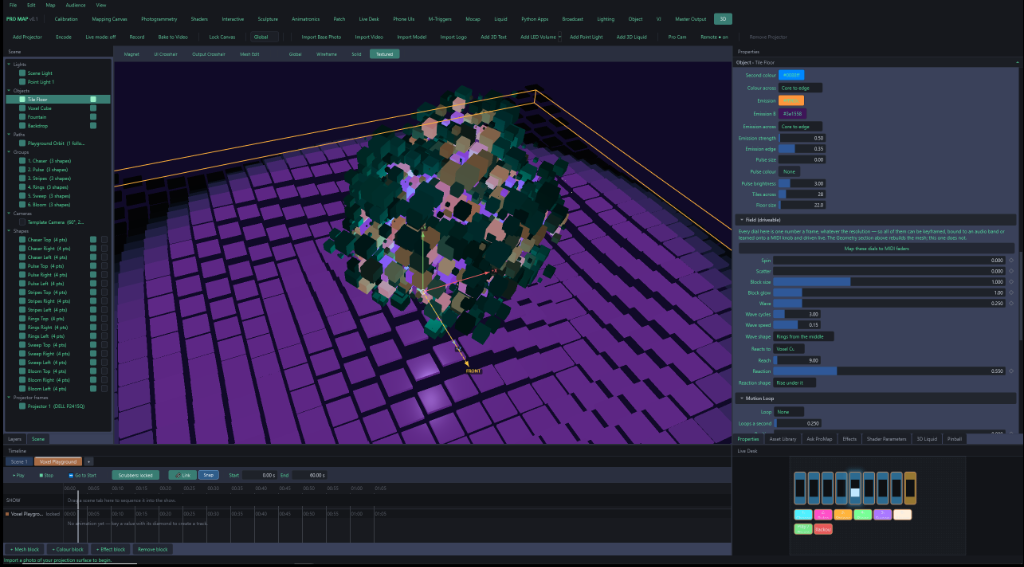Open the Colour across dropdown
This screenshot has height=567, width=1024.
click(800, 88)
